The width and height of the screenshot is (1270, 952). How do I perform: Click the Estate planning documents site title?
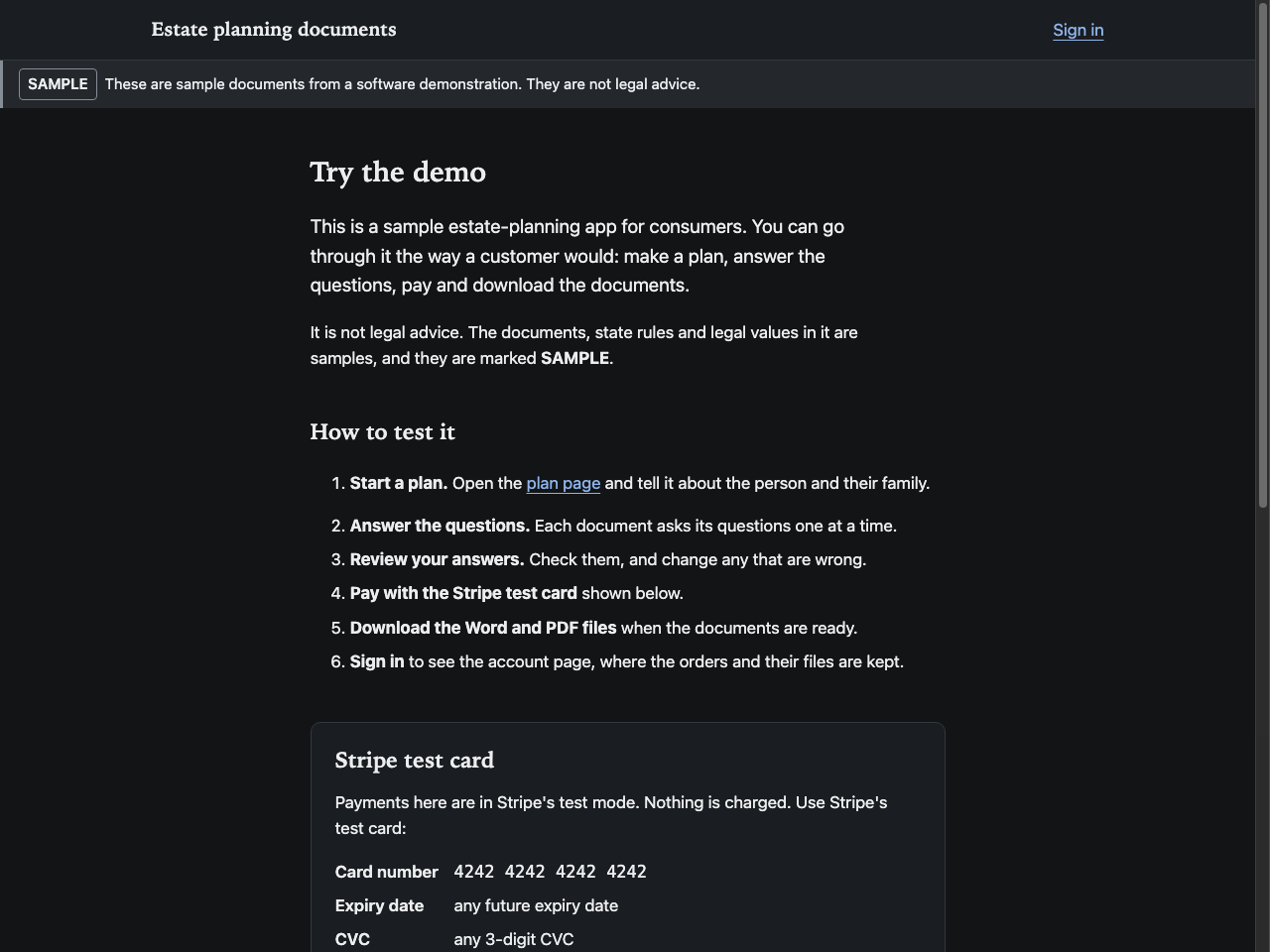pyautogui.click(x=274, y=30)
